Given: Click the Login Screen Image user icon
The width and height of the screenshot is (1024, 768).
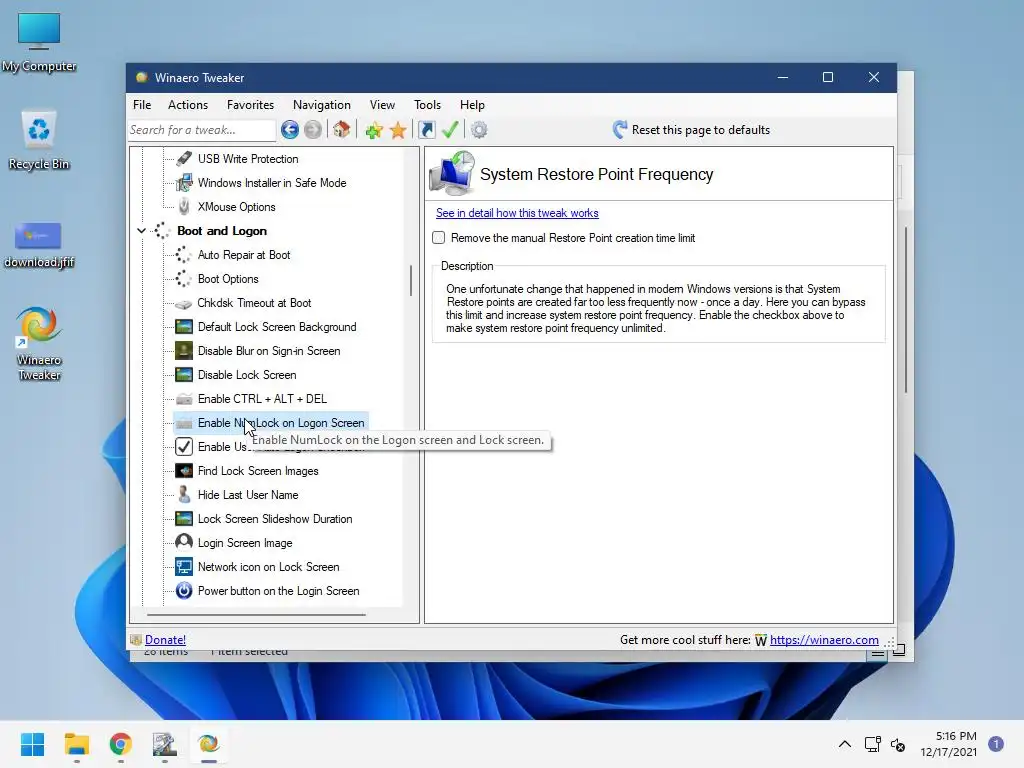Looking at the screenshot, I should tap(184, 543).
